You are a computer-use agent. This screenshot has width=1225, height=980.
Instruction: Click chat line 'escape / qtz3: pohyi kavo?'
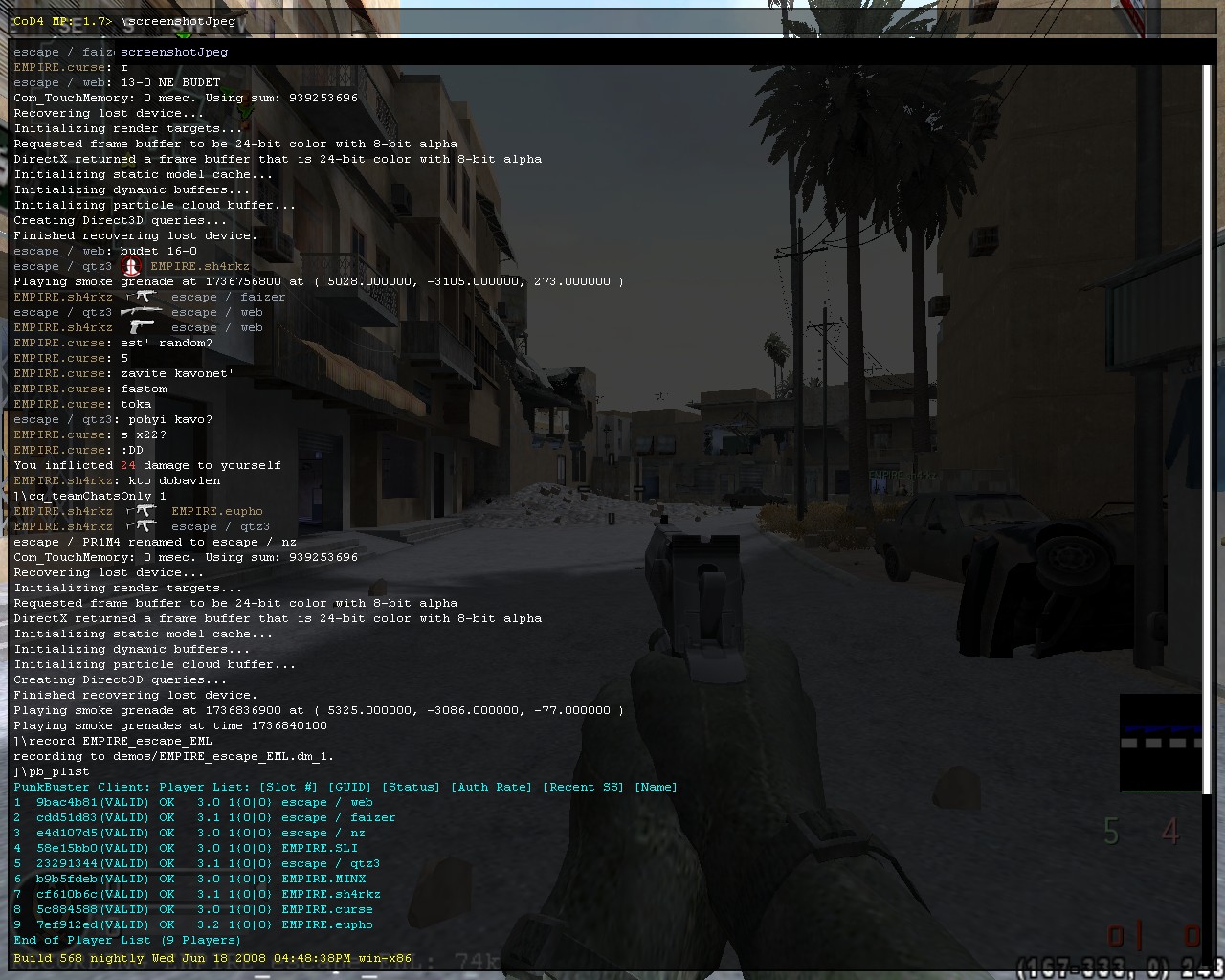click(x=113, y=419)
